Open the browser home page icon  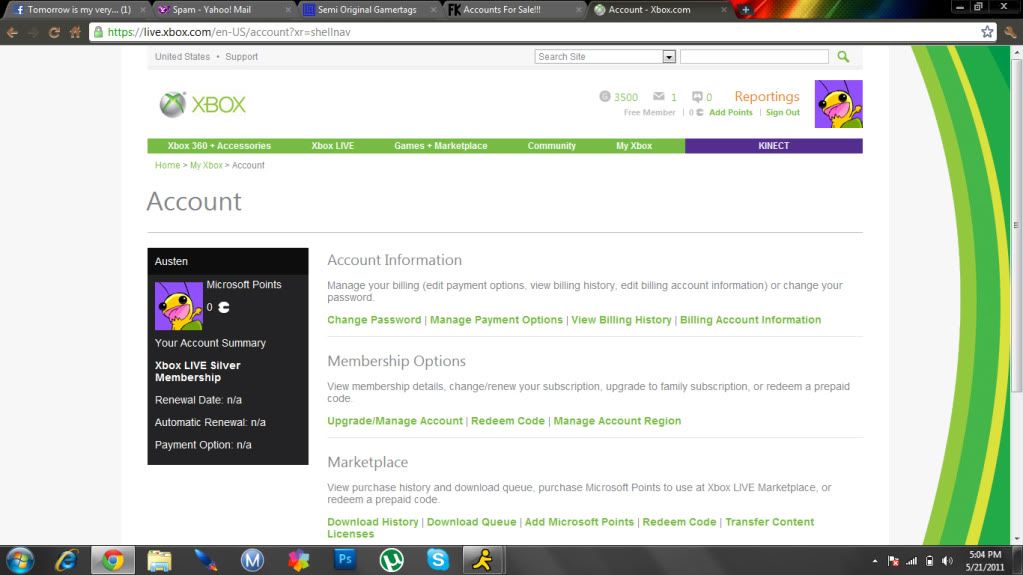75,32
